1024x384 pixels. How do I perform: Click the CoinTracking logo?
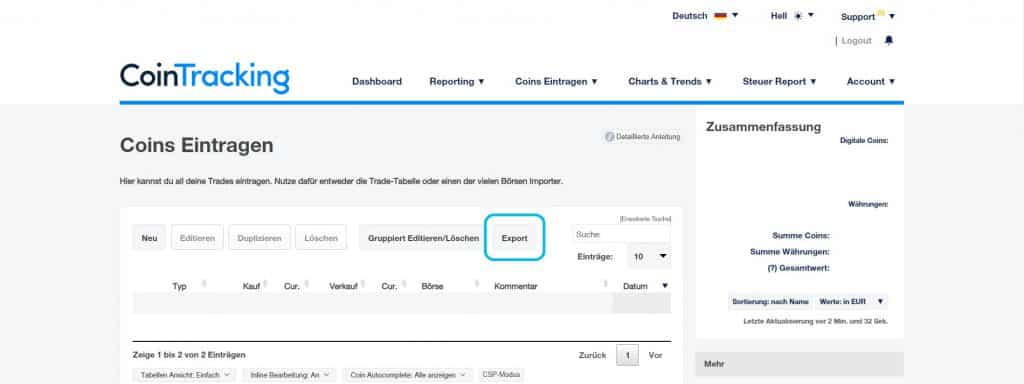pyautogui.click(x=204, y=78)
